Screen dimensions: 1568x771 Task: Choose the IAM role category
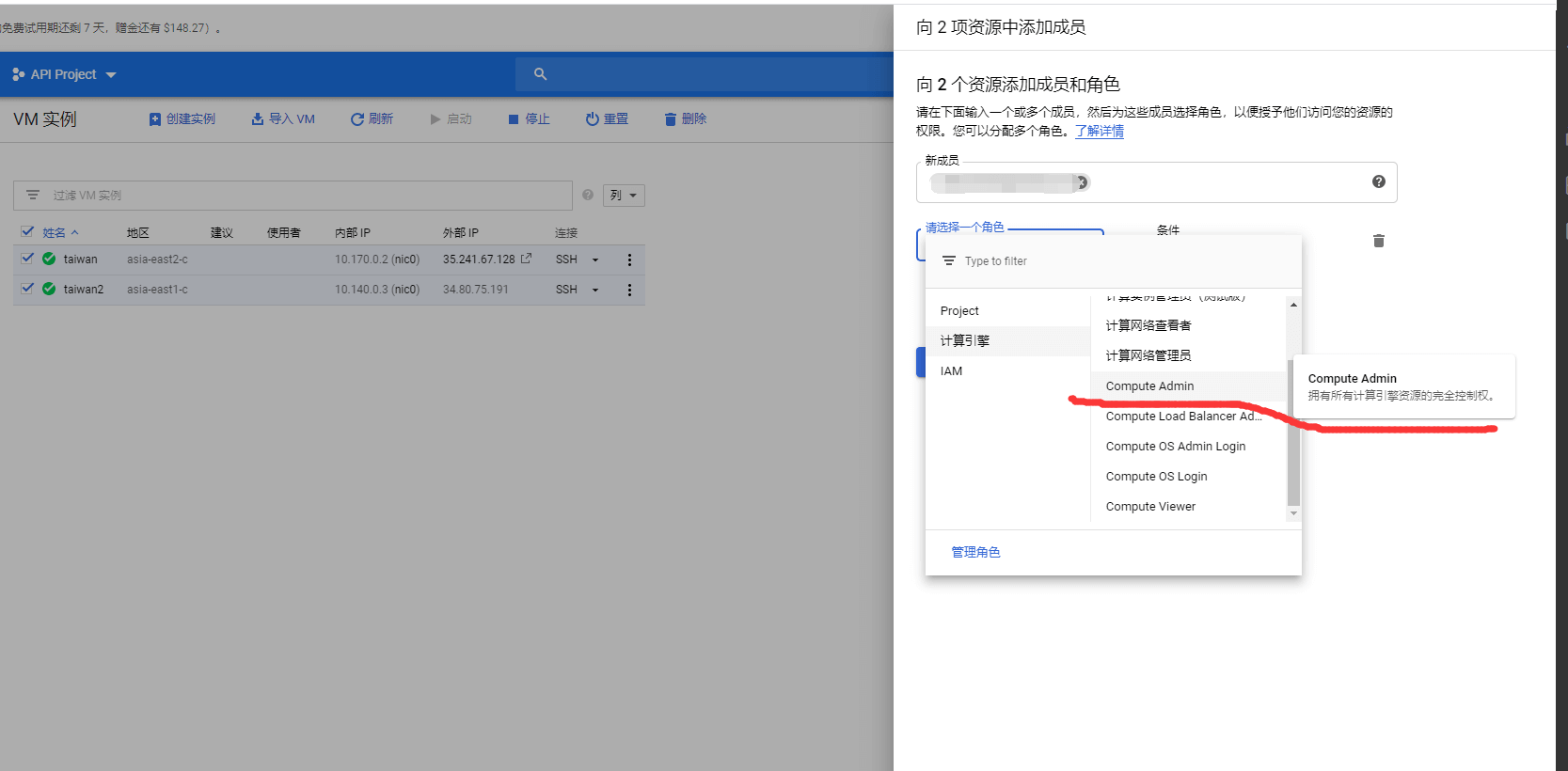coord(951,371)
